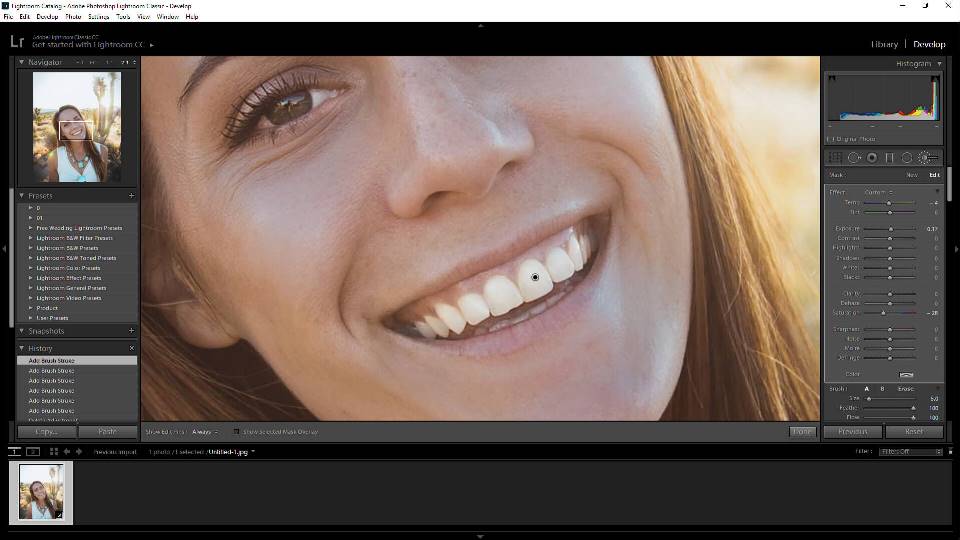Choose the Radial Filter tool
This screenshot has width=960, height=540.
point(907,158)
